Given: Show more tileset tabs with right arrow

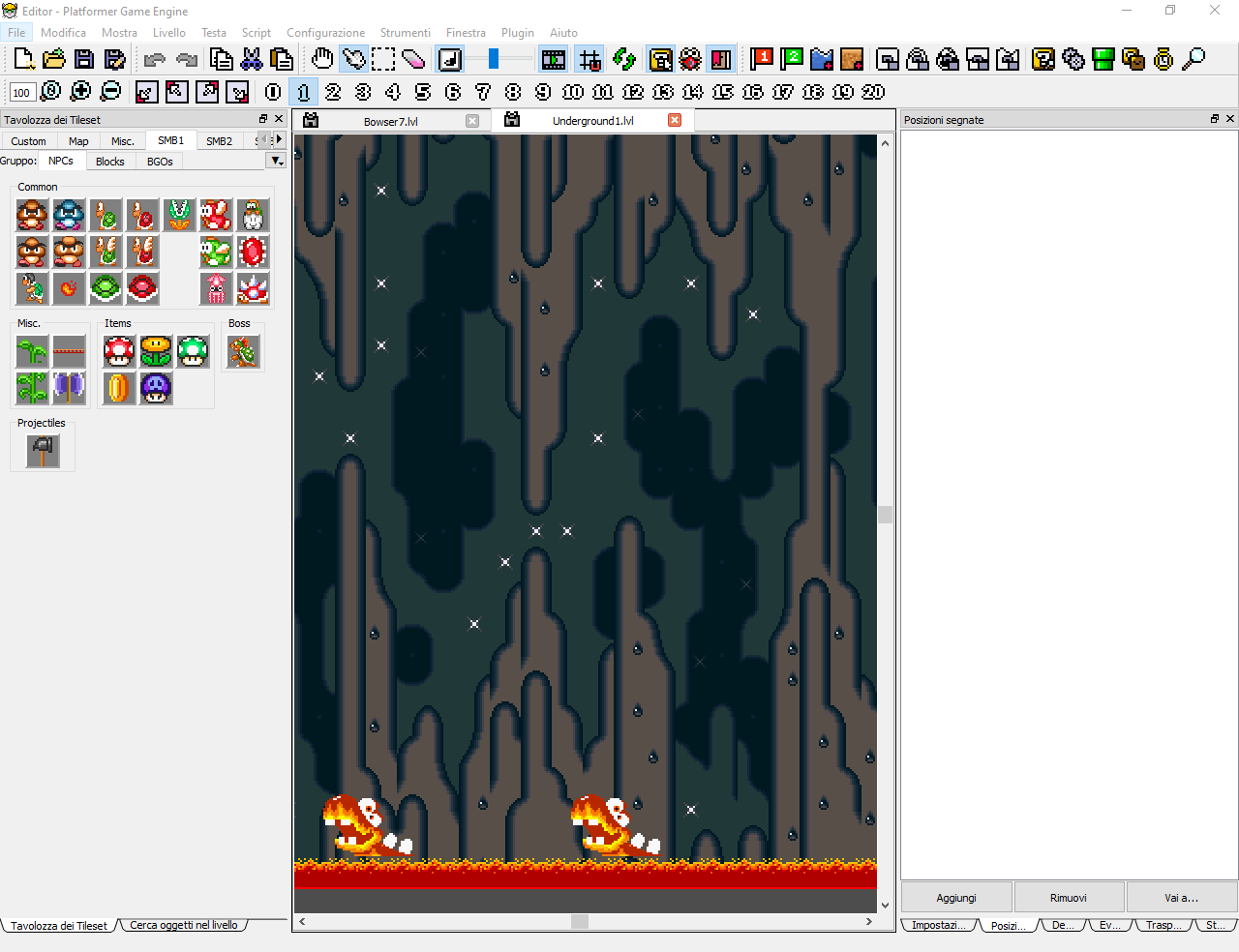Looking at the screenshot, I should pos(280,140).
